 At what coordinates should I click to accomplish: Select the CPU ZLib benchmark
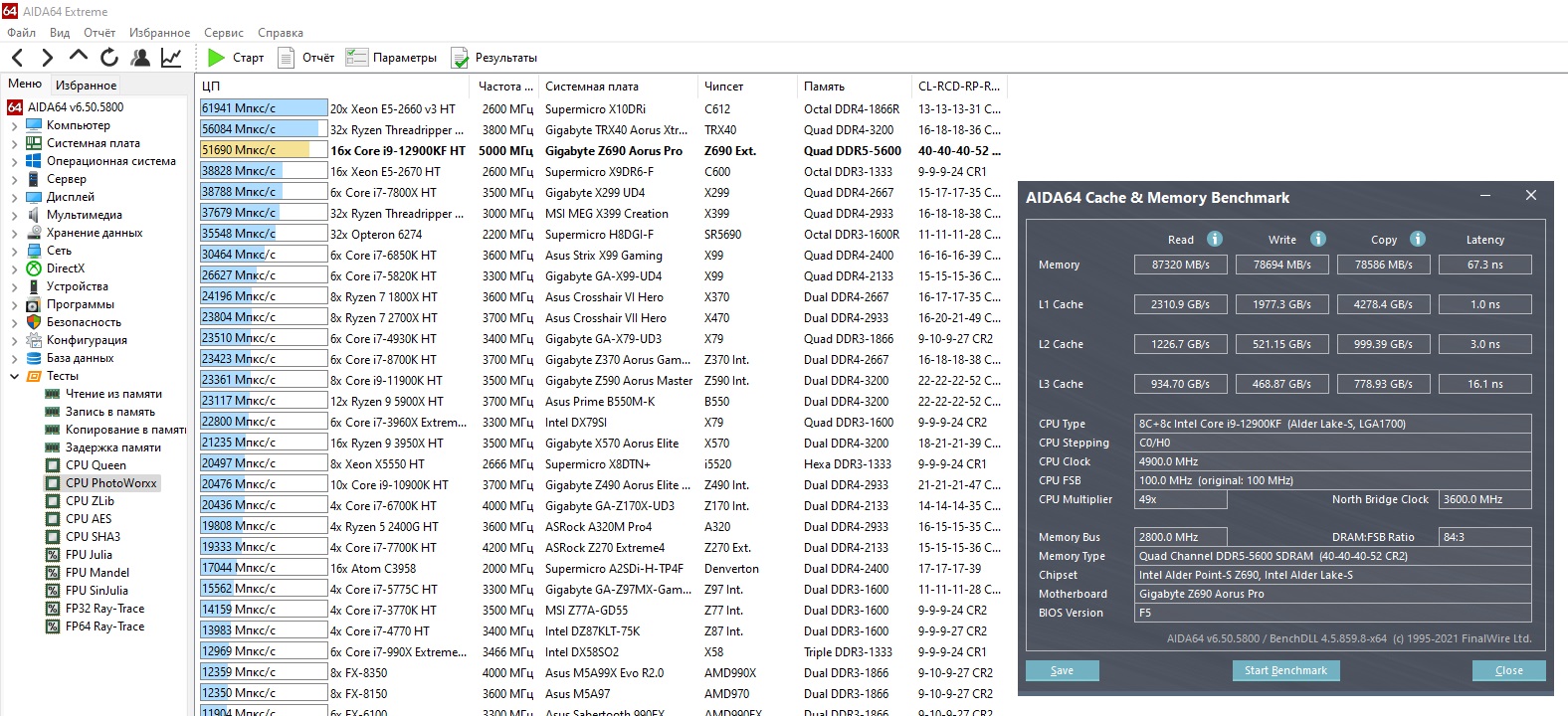pyautogui.click(x=90, y=501)
